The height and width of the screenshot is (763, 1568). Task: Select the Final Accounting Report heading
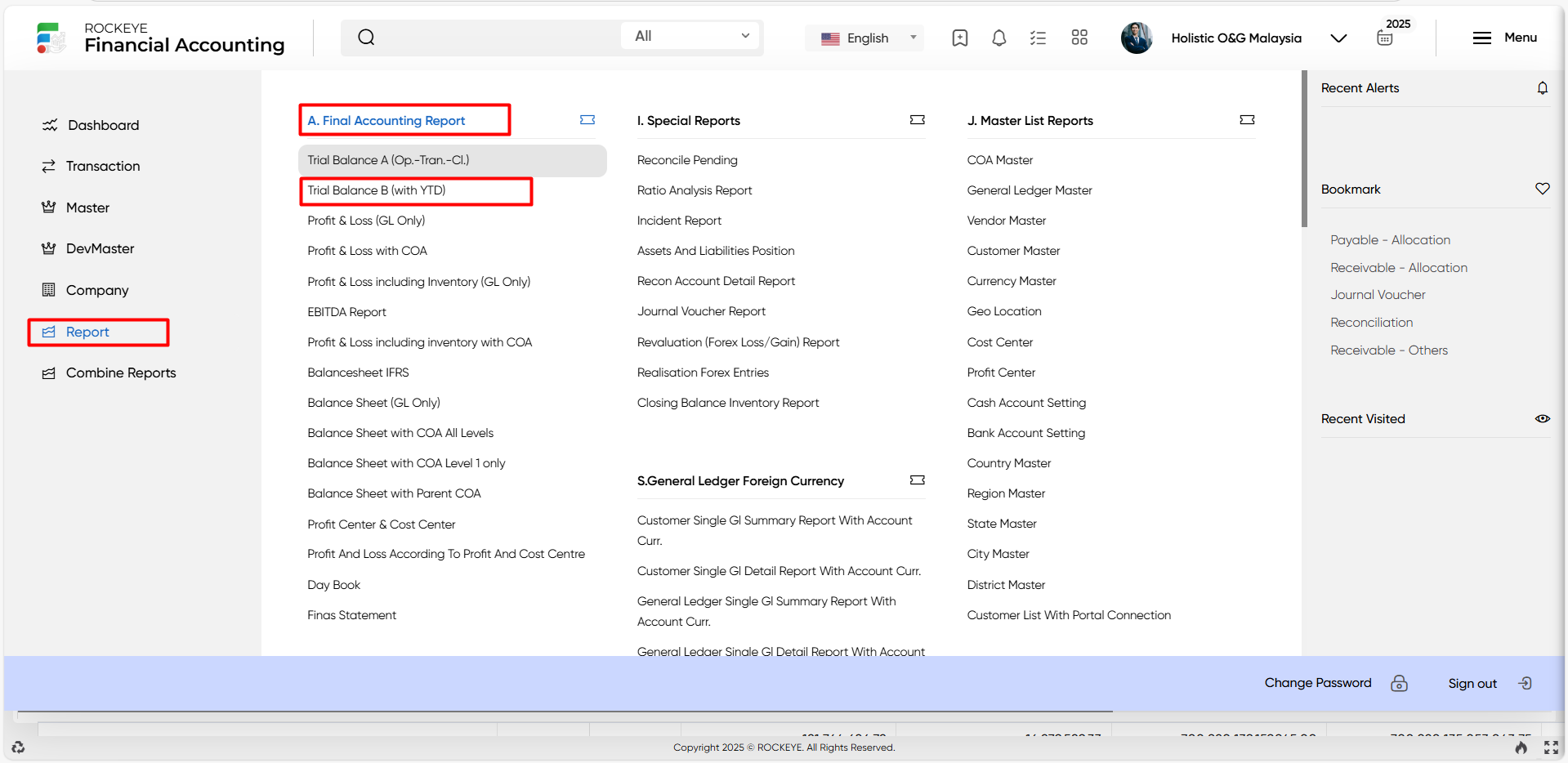386,121
